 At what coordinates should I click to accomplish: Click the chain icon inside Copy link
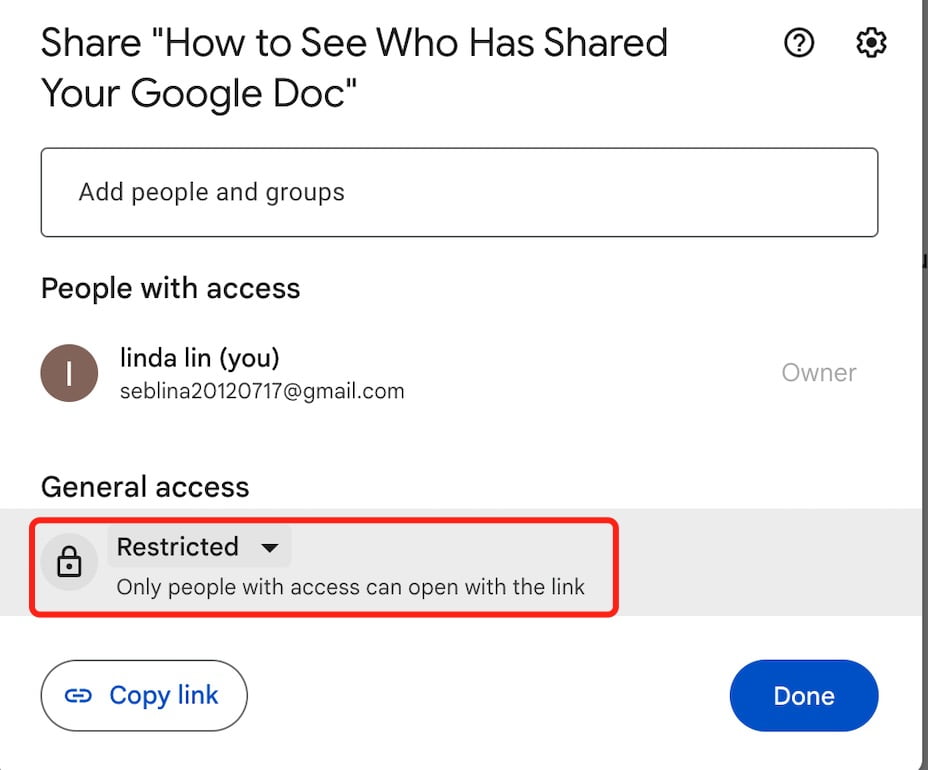click(78, 695)
